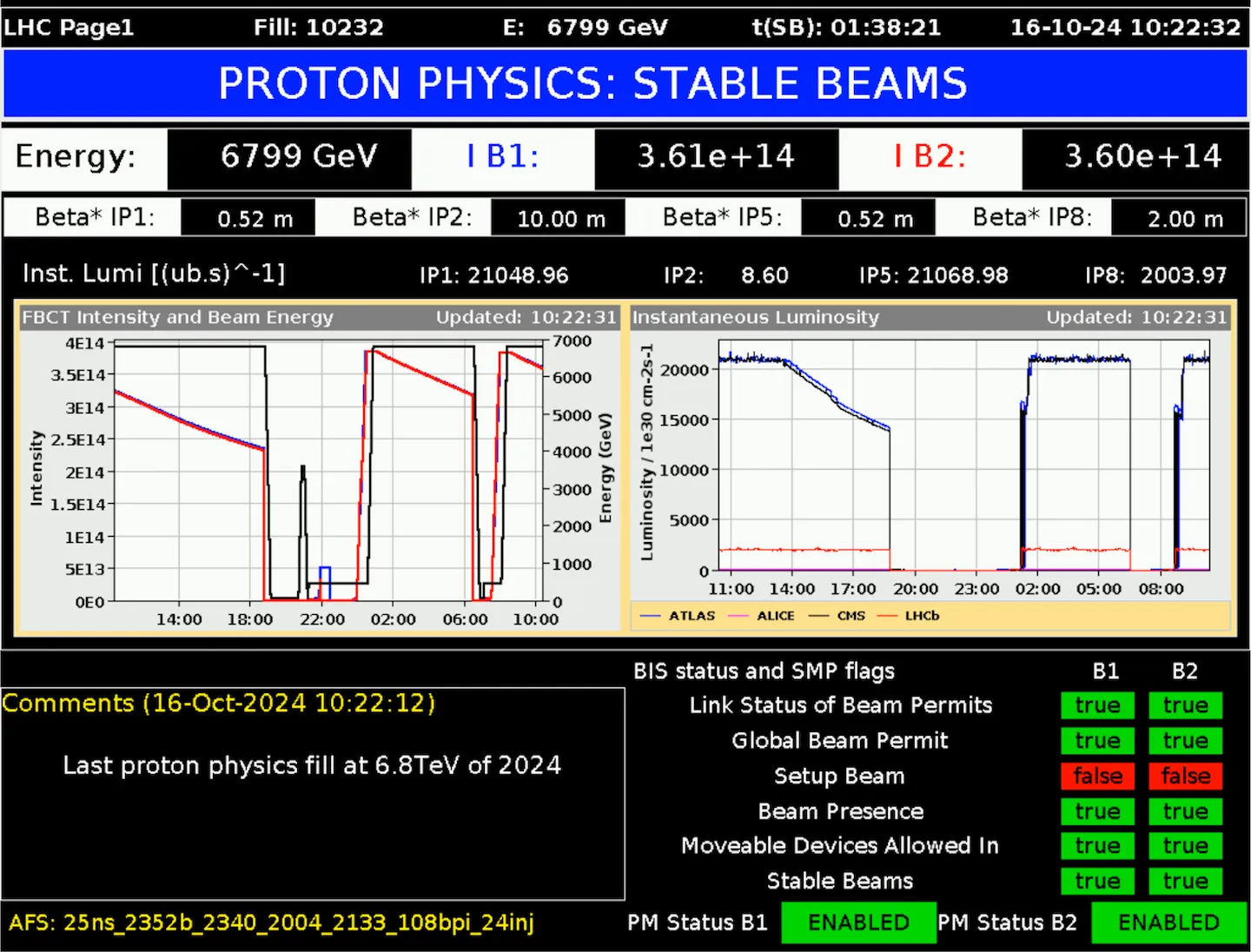Click the LHC Page1 title text

click(69, 27)
